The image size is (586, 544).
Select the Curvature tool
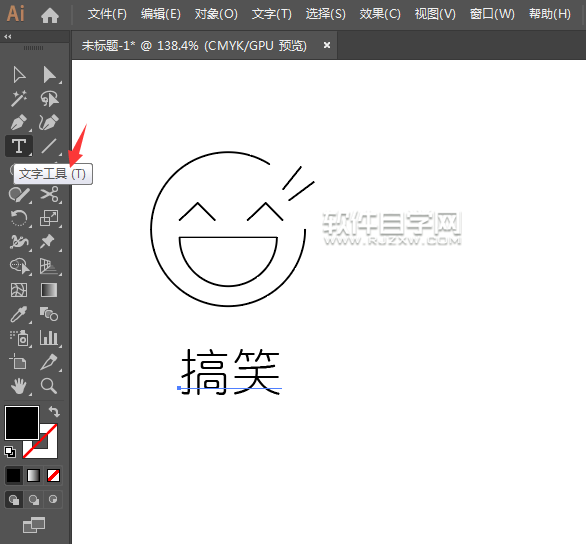[49, 123]
